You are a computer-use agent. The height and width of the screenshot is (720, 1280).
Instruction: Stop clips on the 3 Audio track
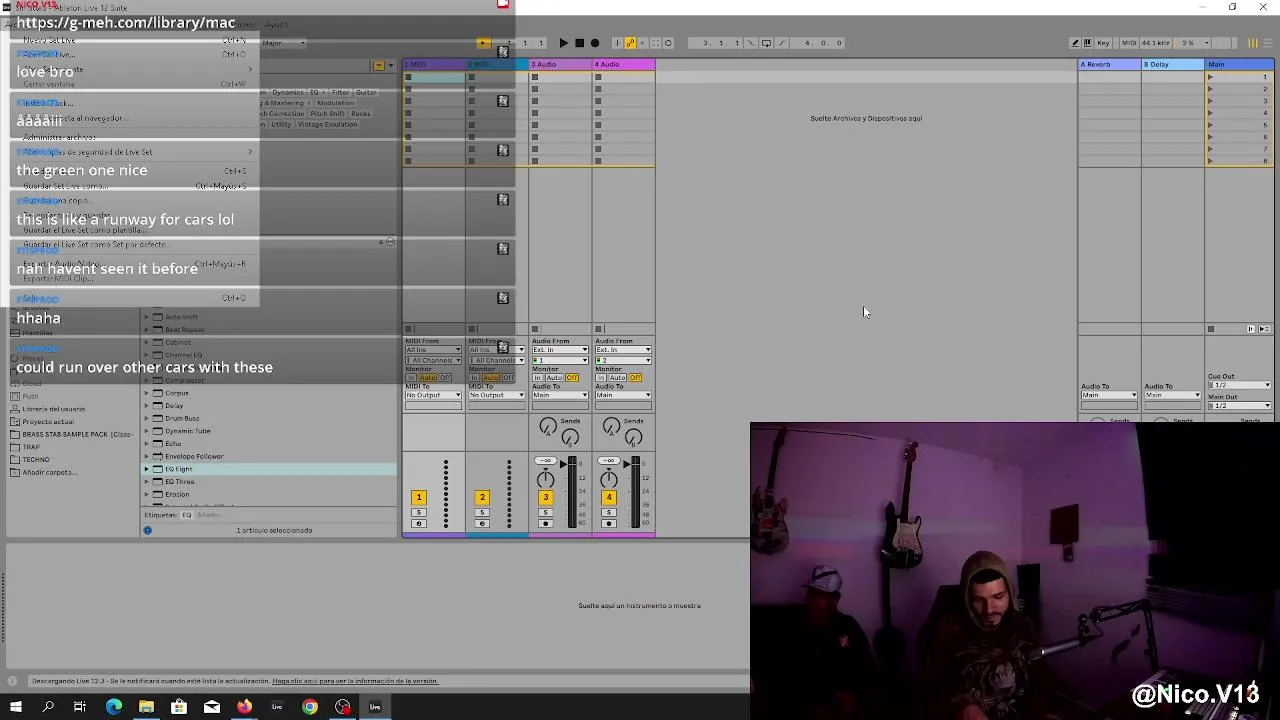[x=535, y=329]
